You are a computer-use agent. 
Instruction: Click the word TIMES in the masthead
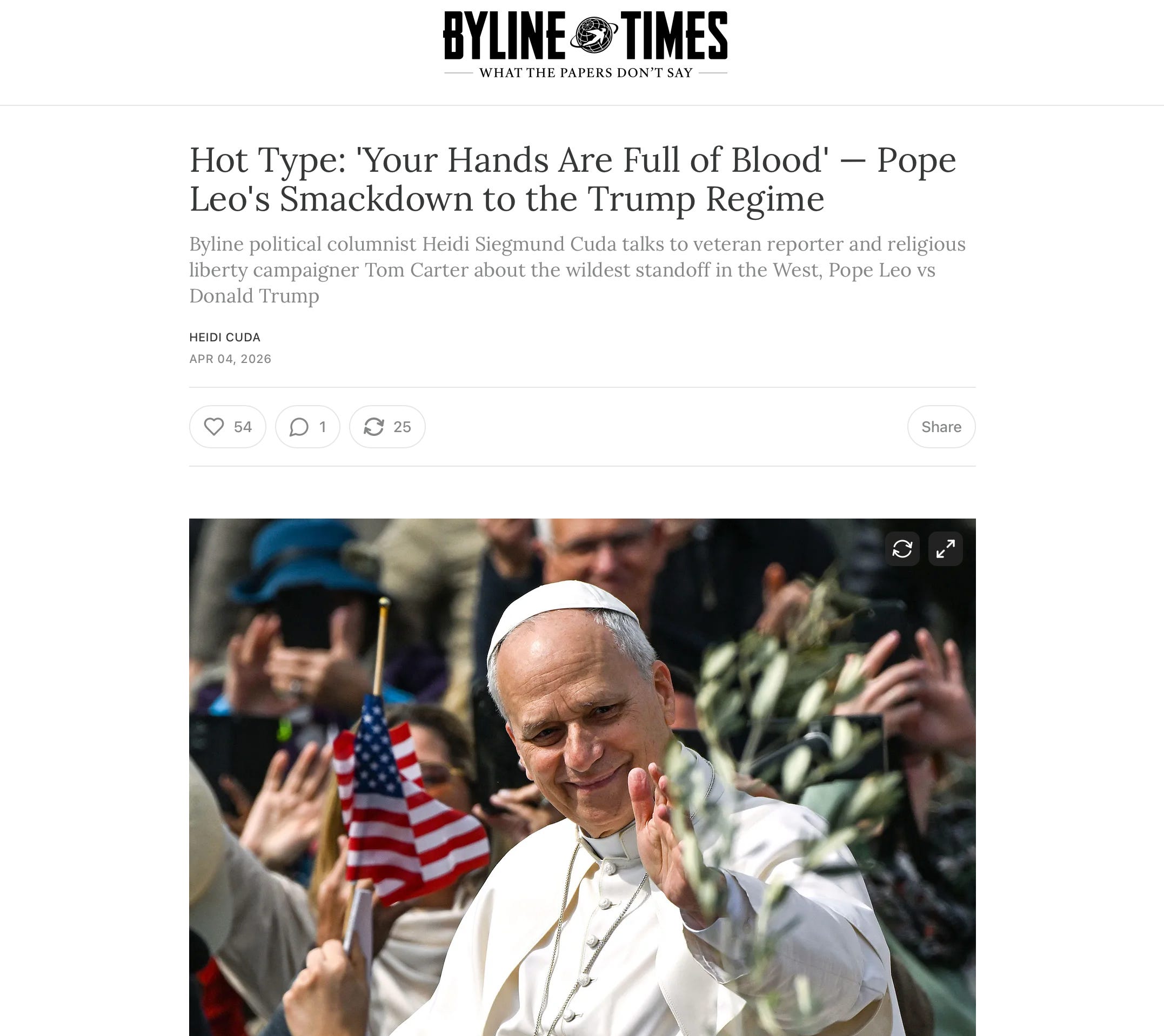click(674, 35)
